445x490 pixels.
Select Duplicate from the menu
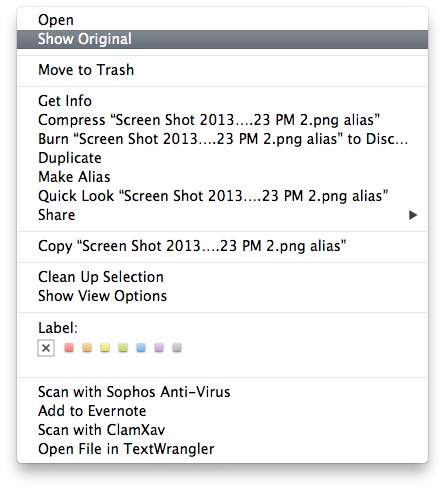pyautogui.click(x=222, y=158)
